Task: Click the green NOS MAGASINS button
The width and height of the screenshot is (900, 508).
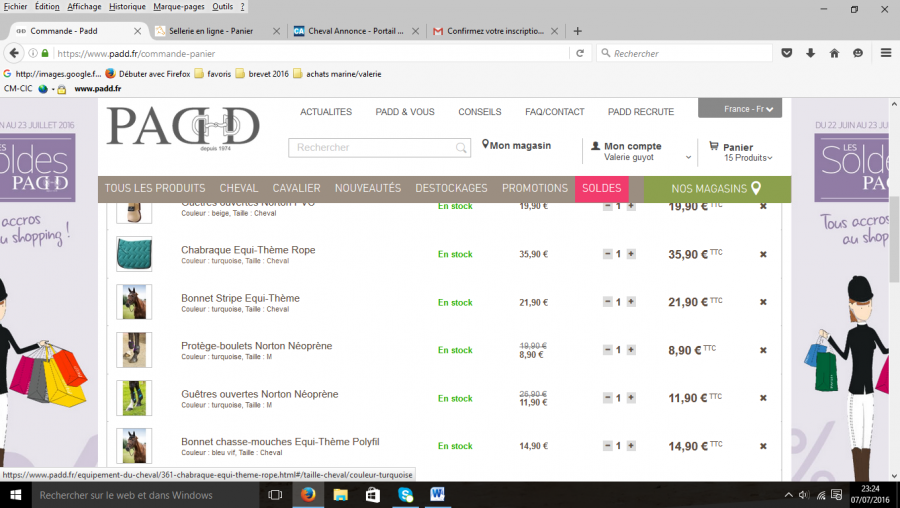Action: 717,189
